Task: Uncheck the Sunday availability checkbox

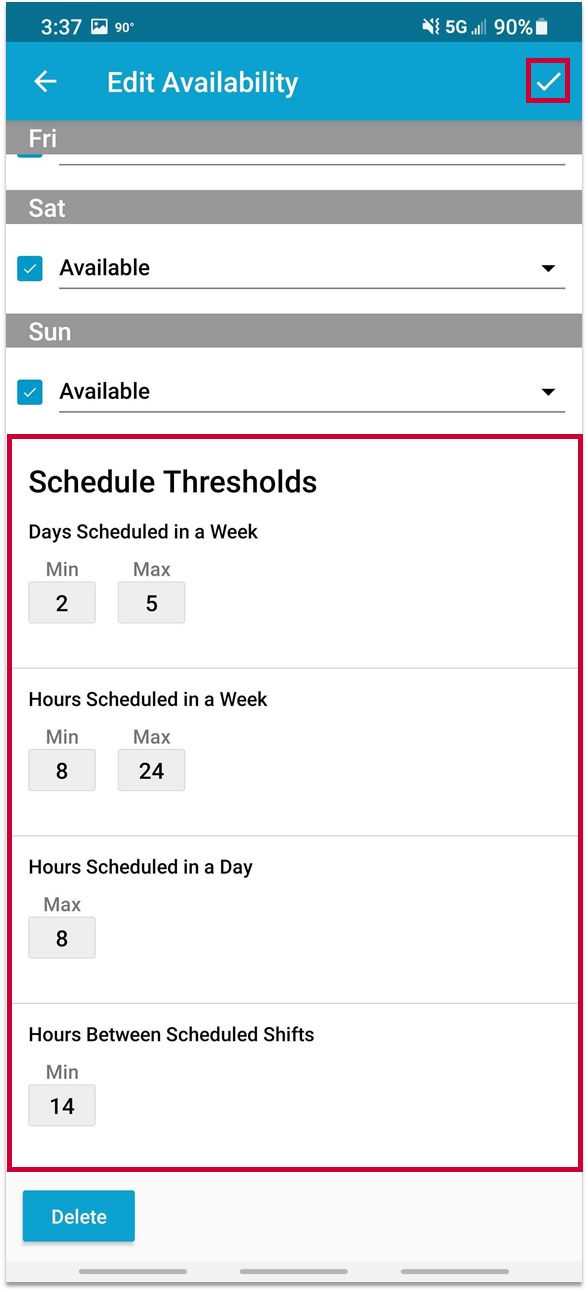Action: click(30, 392)
